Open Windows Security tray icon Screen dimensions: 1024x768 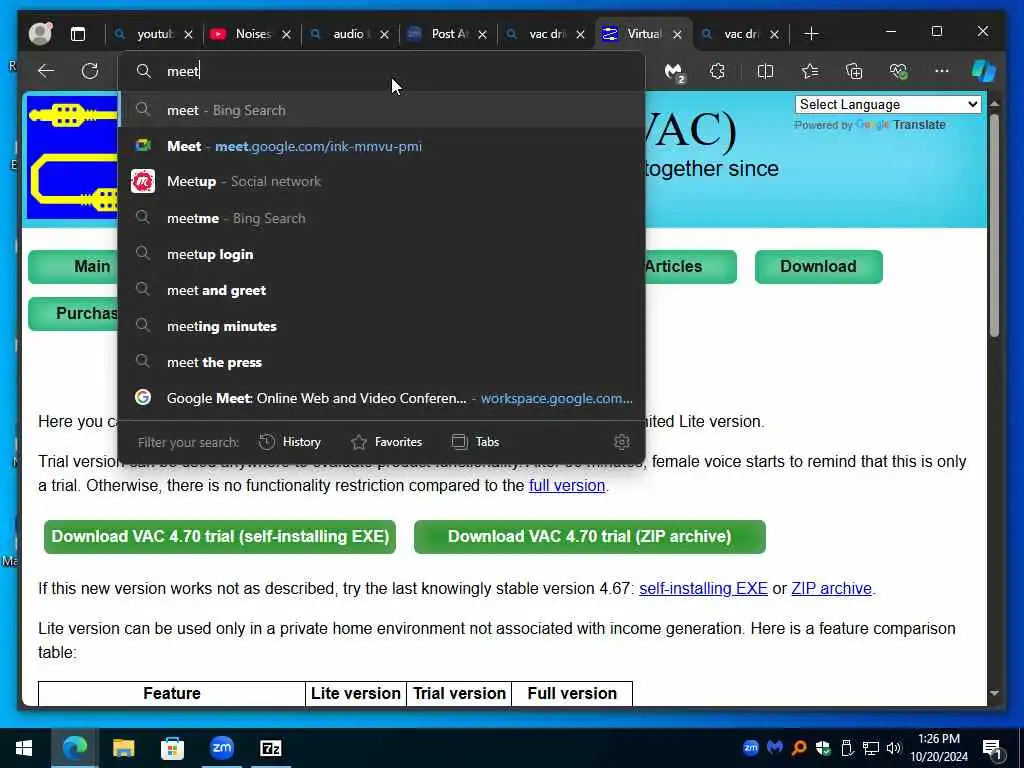click(x=823, y=748)
